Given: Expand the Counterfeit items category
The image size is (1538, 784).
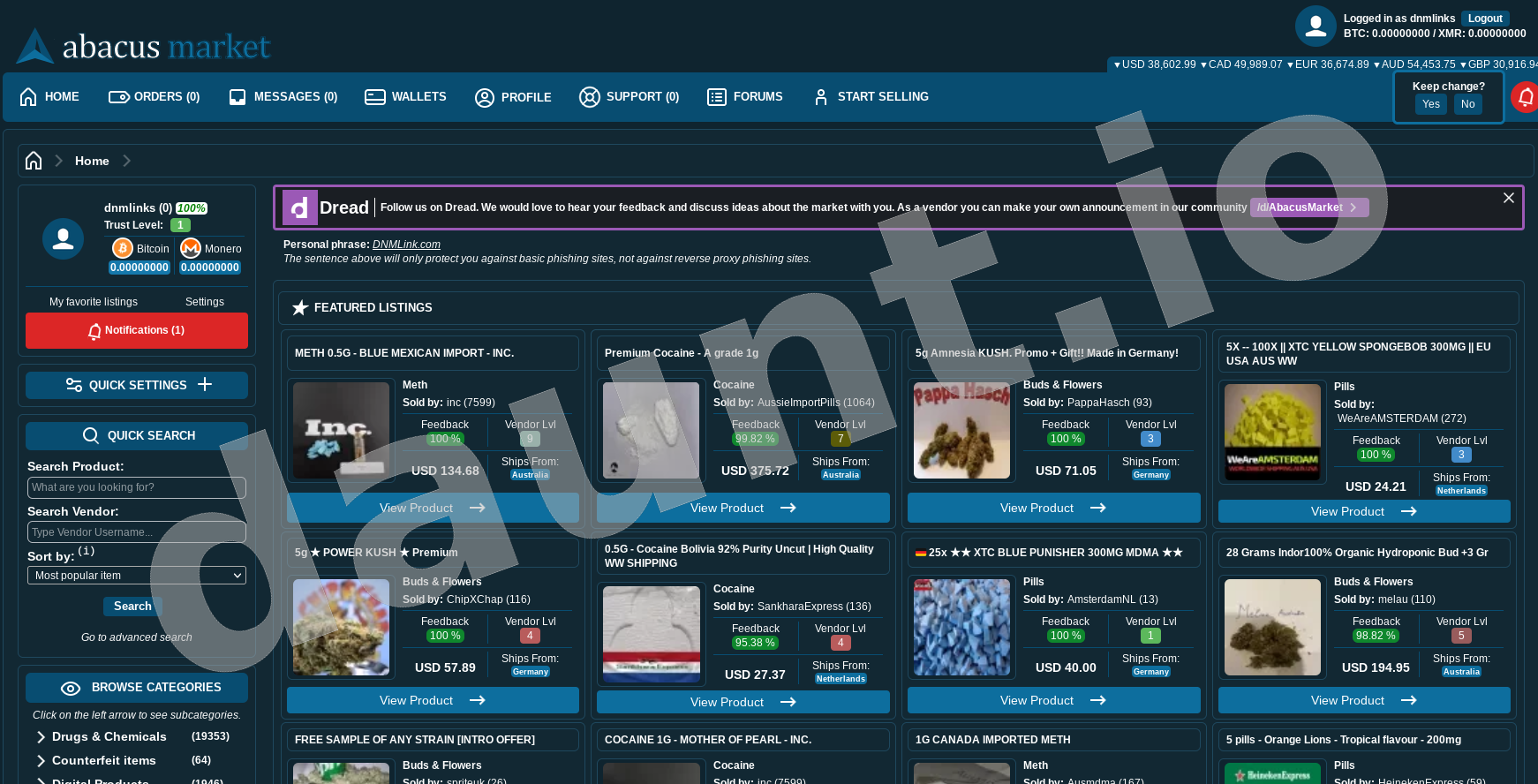Looking at the screenshot, I should tap(41, 760).
